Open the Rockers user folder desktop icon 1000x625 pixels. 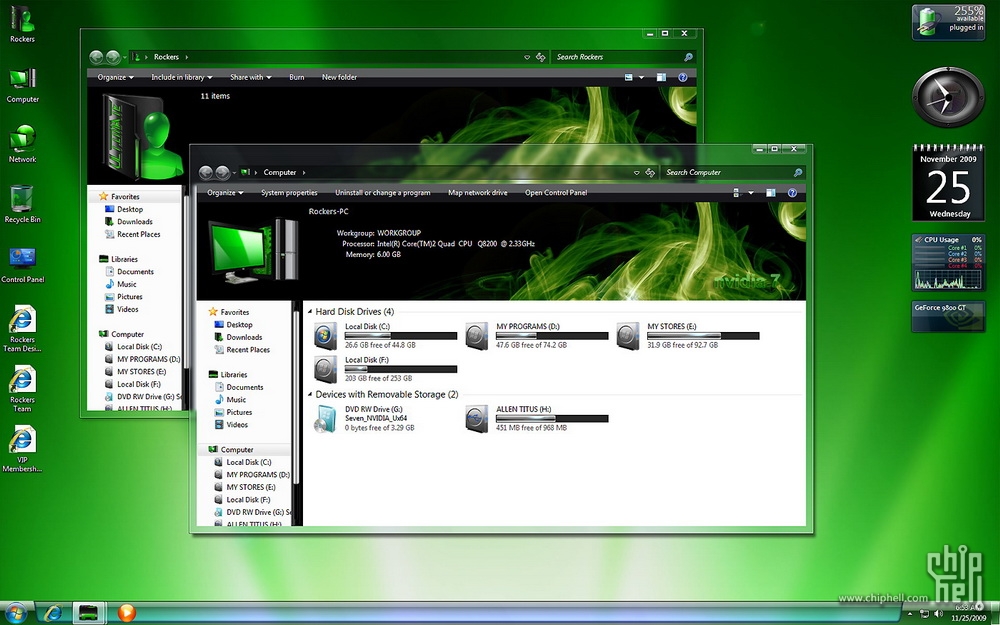[22, 24]
